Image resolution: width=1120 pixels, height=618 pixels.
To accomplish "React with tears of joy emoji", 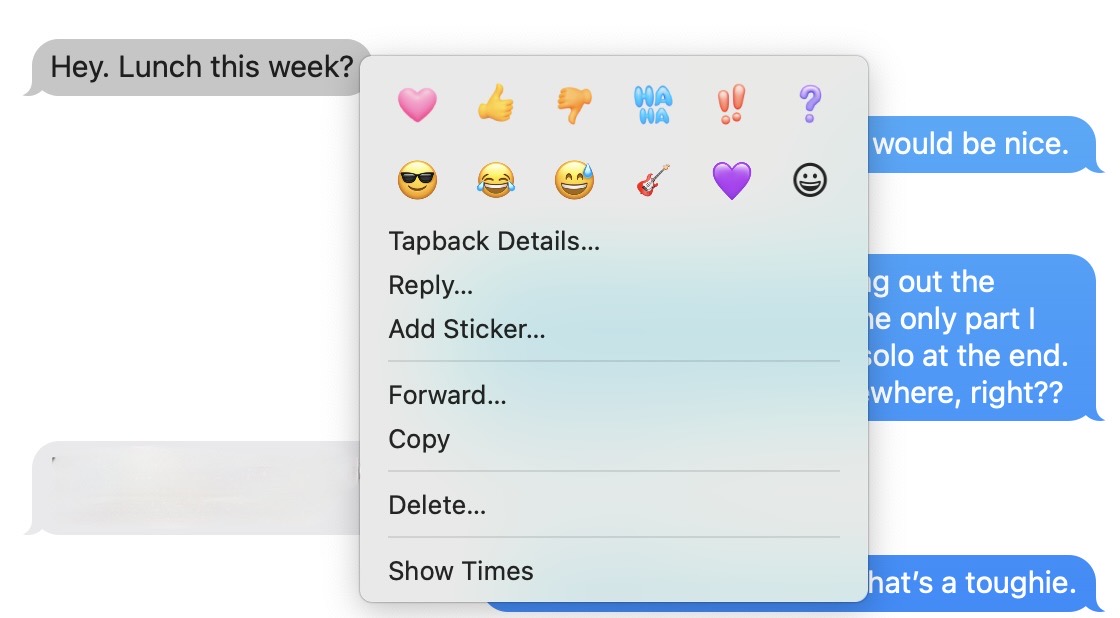I will 495,182.
